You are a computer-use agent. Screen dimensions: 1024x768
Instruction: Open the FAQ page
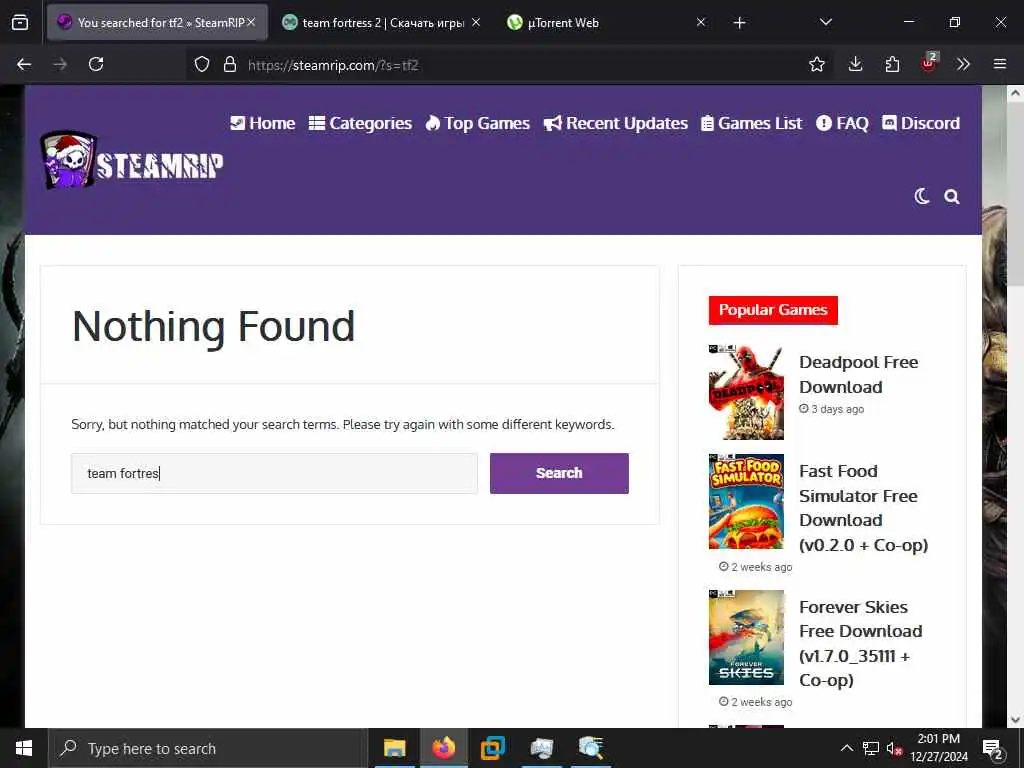(x=842, y=123)
